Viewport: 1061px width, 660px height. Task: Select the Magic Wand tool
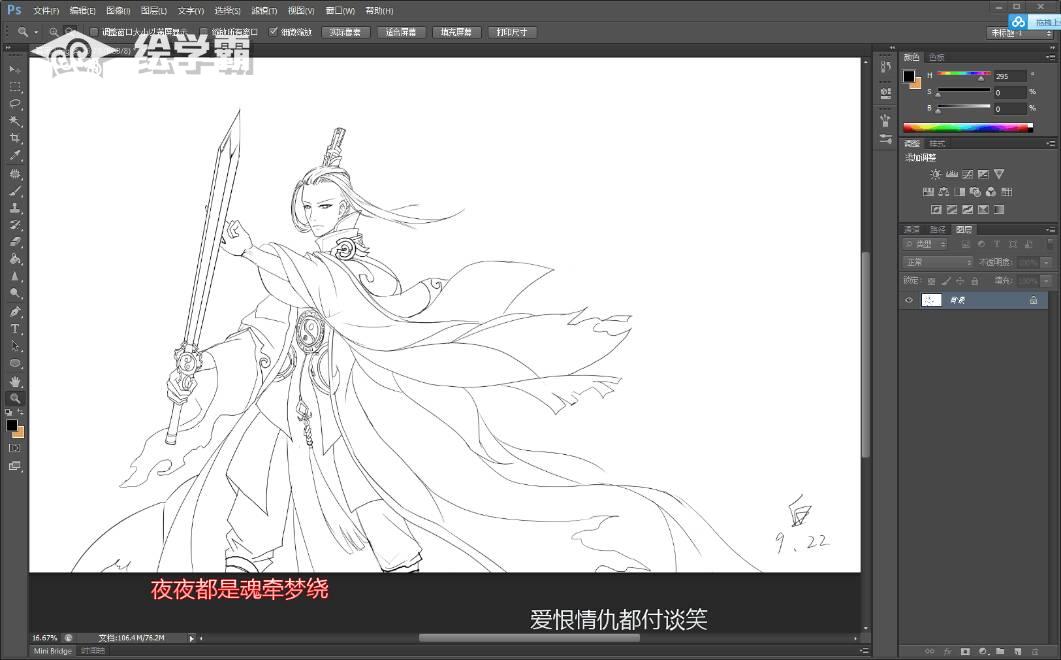(15, 121)
